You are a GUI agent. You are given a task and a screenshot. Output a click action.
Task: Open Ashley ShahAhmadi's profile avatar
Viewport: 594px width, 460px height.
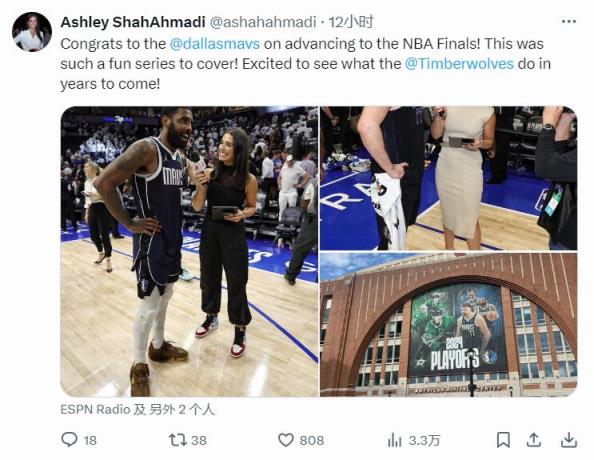32,32
